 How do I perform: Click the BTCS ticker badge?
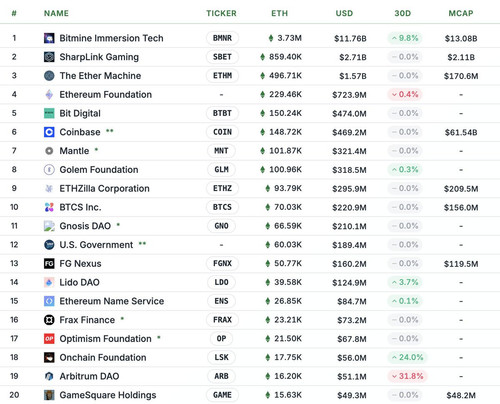pyautogui.click(x=222, y=207)
